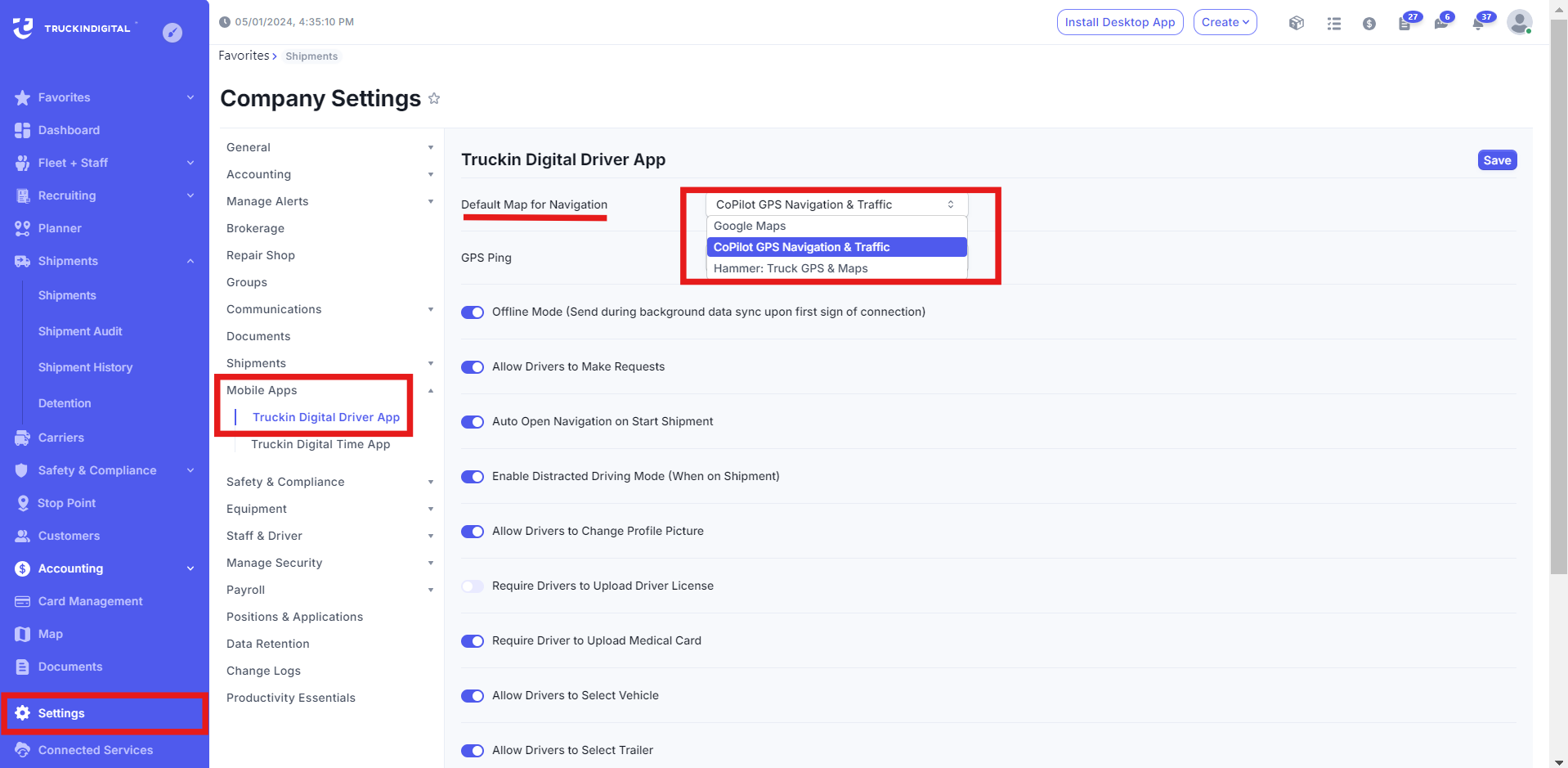The width and height of the screenshot is (1568, 768).
Task: Click the Recruiting sidebar icon
Action: pyautogui.click(x=22, y=195)
